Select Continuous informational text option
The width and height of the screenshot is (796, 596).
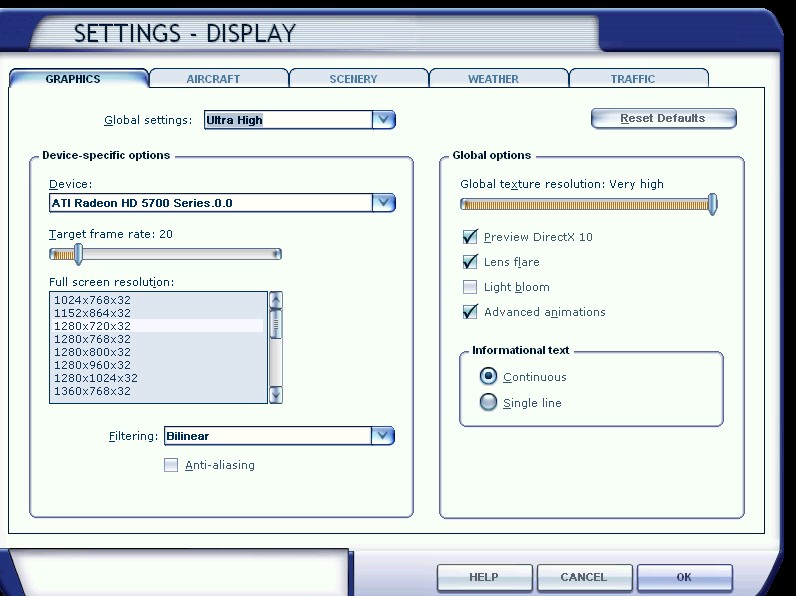point(488,377)
